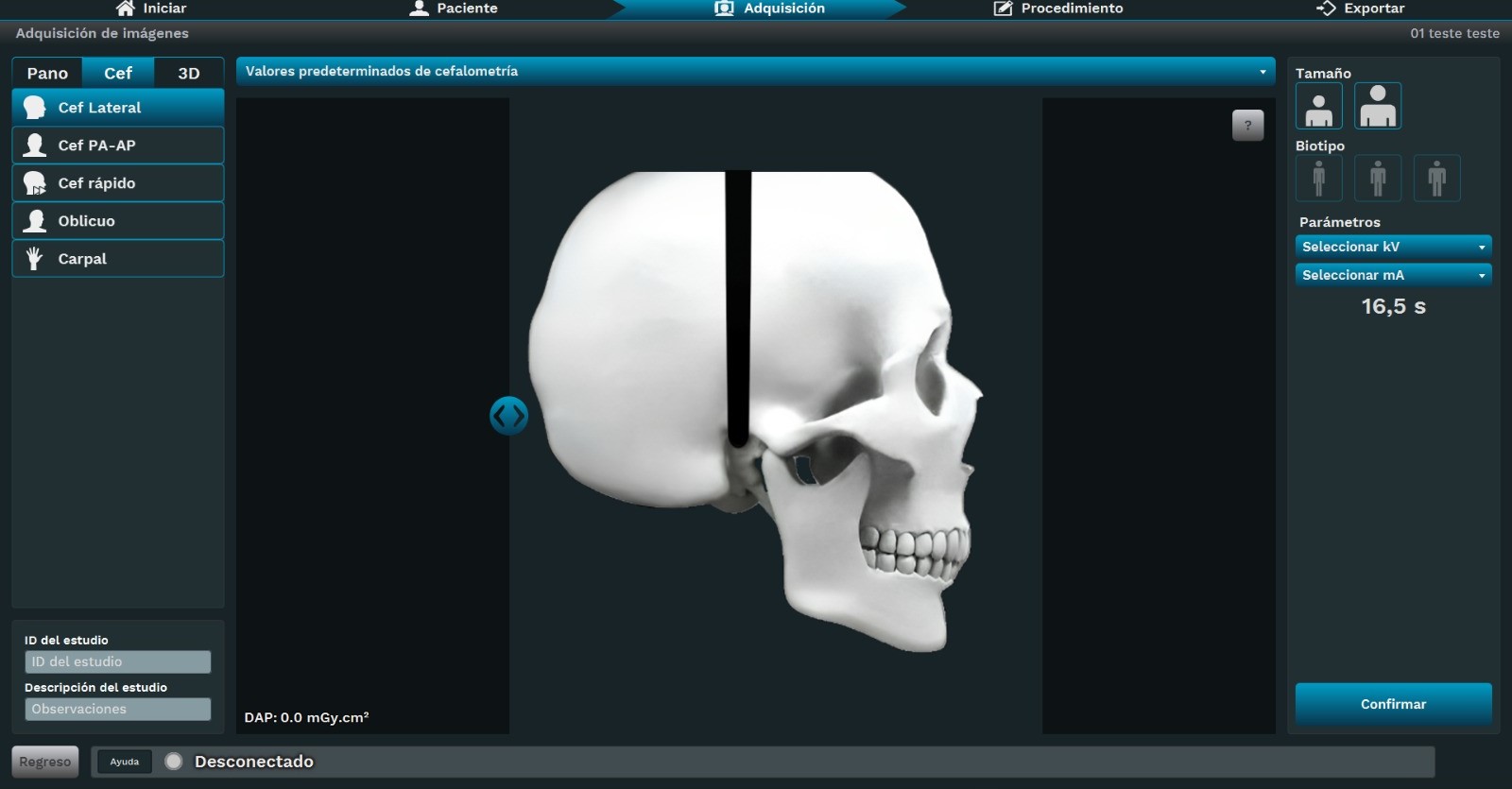Select the large patient size icon
This screenshot has height=789, width=1512.
[x=1377, y=106]
